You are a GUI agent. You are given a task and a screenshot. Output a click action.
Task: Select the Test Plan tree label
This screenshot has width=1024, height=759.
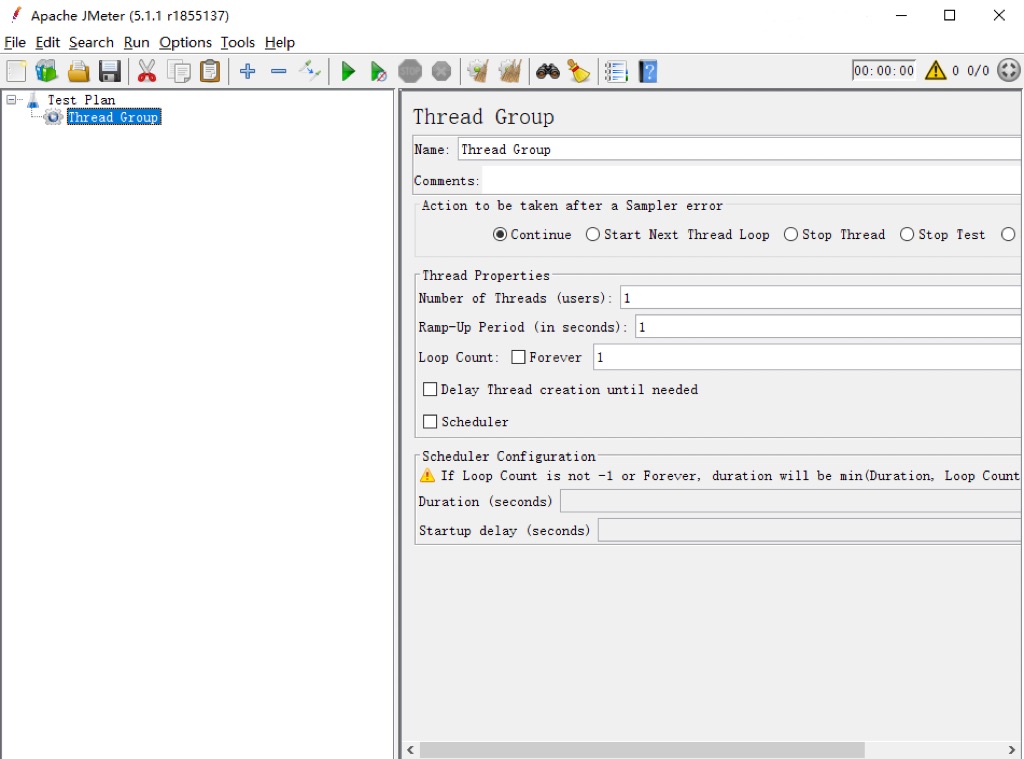click(82, 100)
